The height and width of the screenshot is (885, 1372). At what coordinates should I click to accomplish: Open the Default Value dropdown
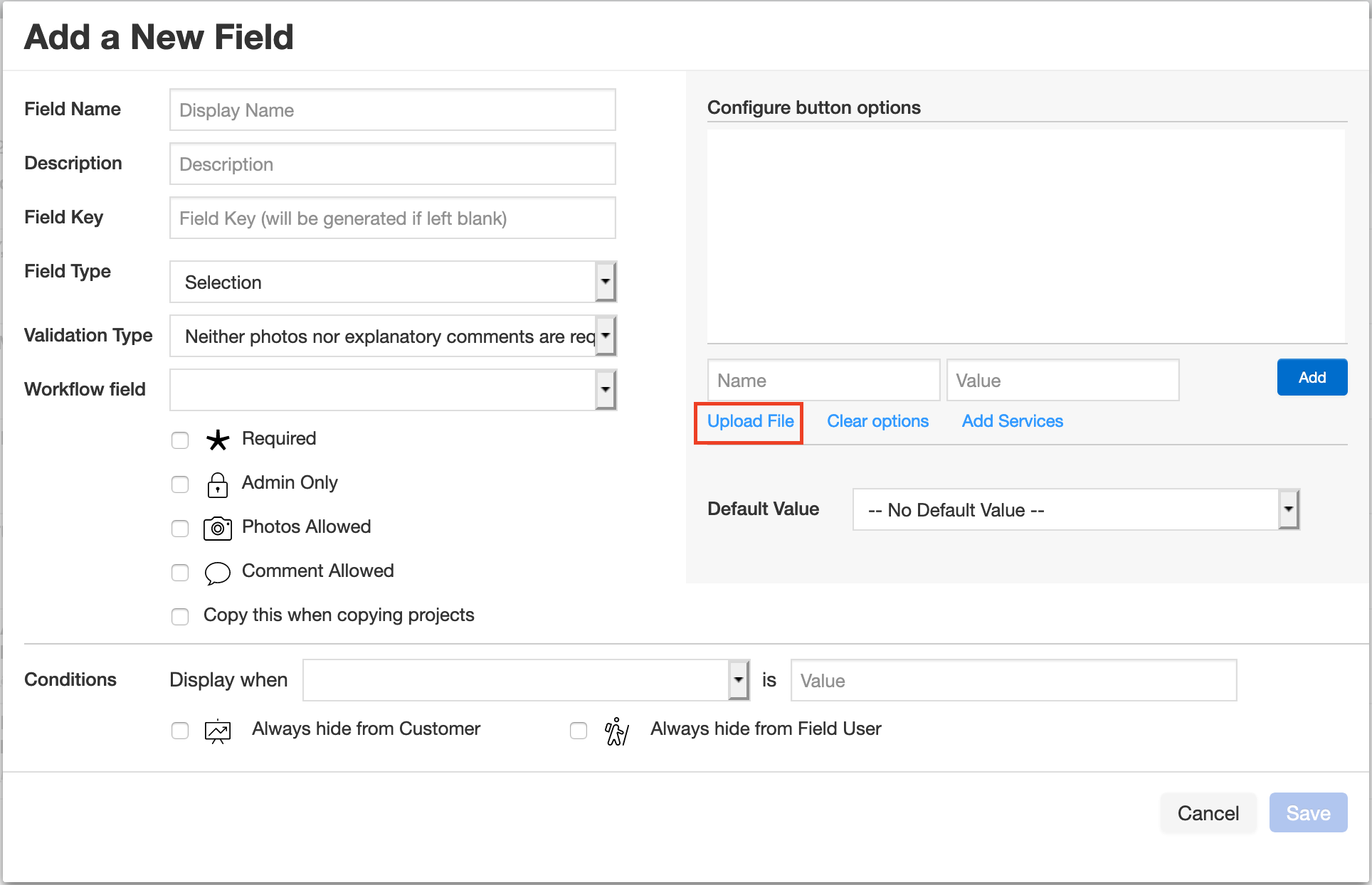[1076, 509]
